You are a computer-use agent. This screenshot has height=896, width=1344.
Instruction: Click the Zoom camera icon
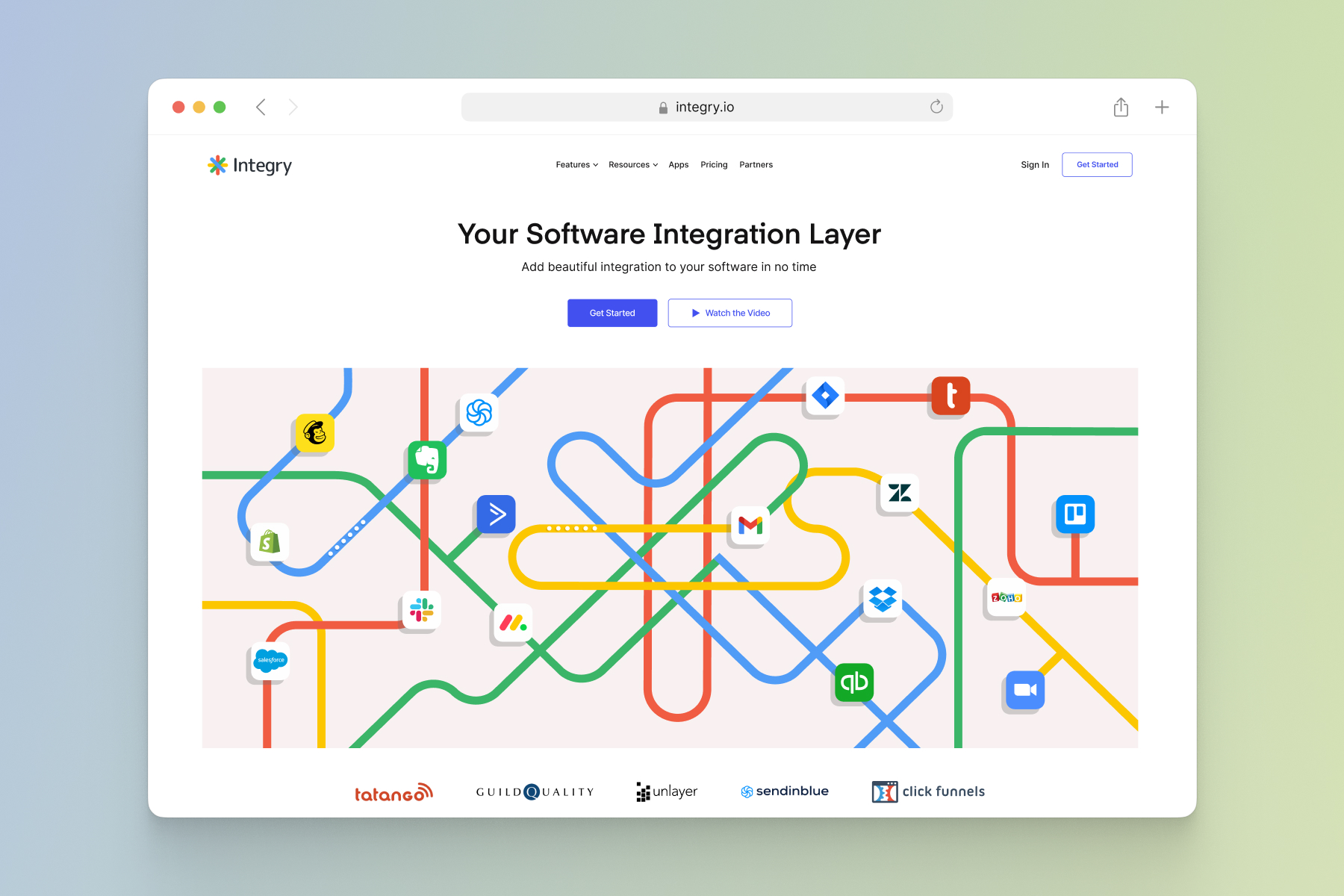coord(1025,690)
